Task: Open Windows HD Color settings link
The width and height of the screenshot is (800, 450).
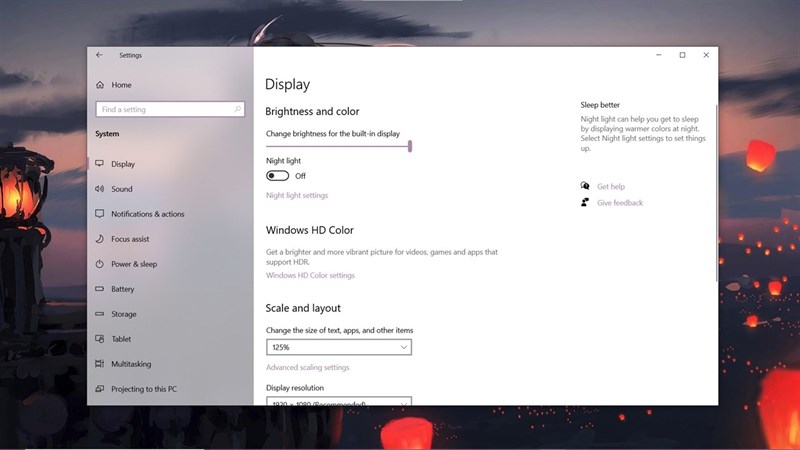Action: coord(310,276)
